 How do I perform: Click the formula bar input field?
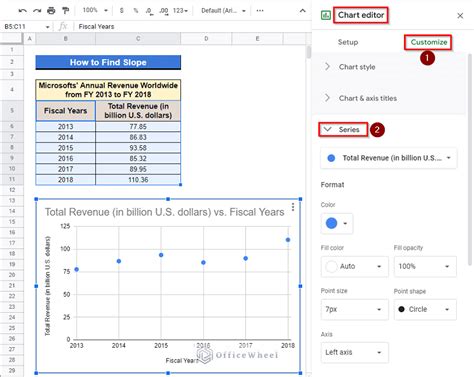[192, 26]
